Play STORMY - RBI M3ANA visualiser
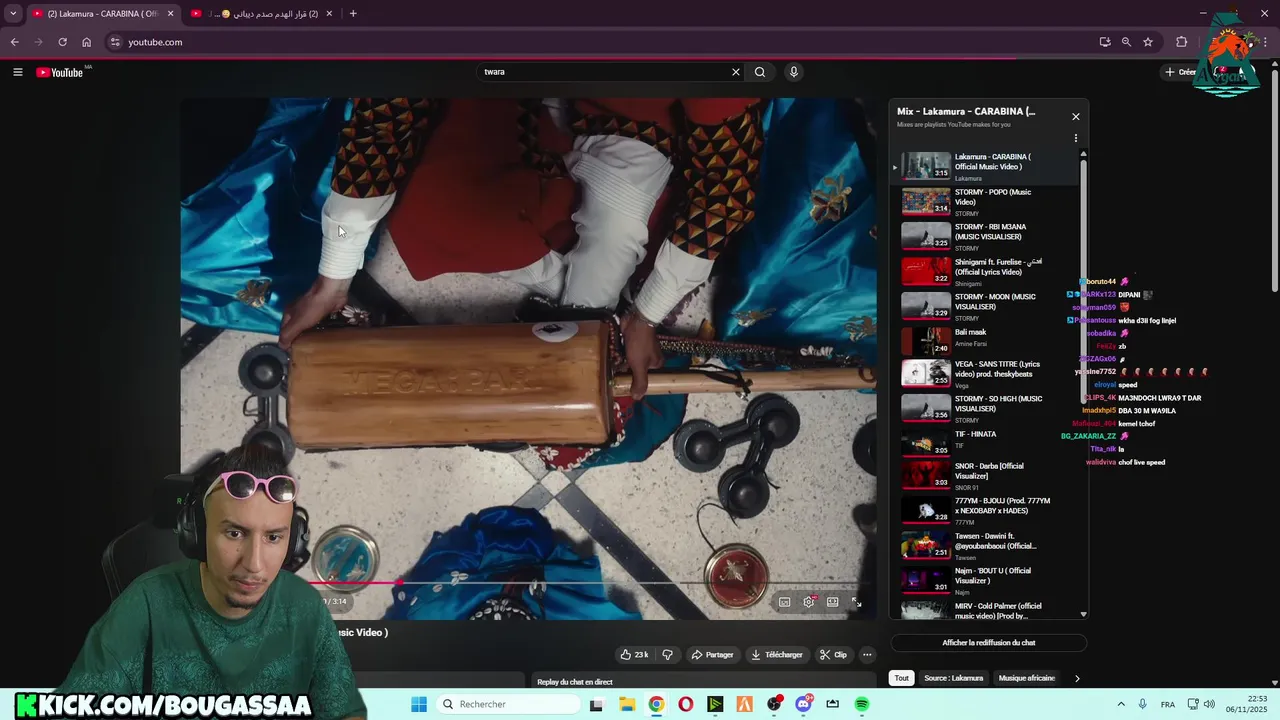 coord(984,236)
